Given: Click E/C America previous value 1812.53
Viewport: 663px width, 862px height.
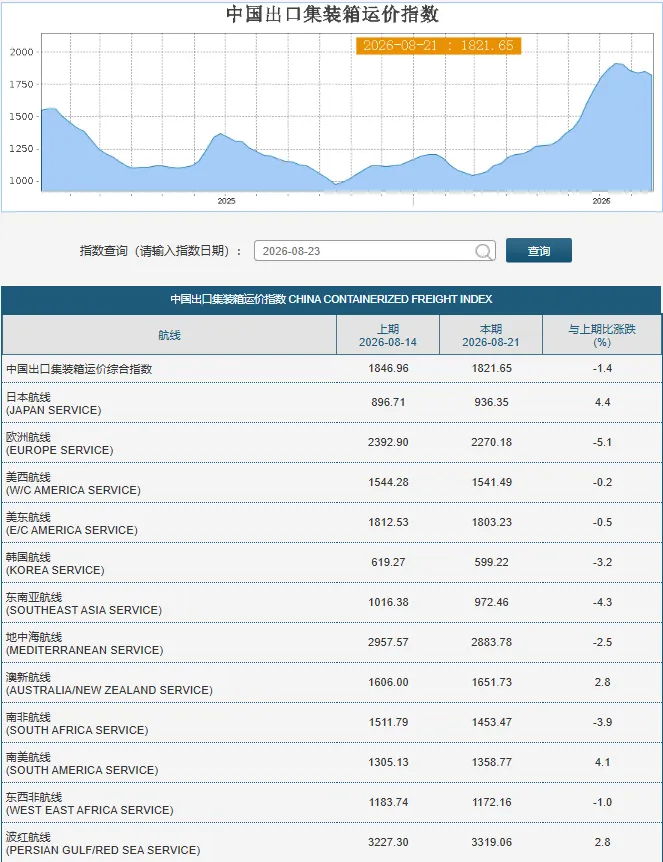Looking at the screenshot, I should click(388, 522).
